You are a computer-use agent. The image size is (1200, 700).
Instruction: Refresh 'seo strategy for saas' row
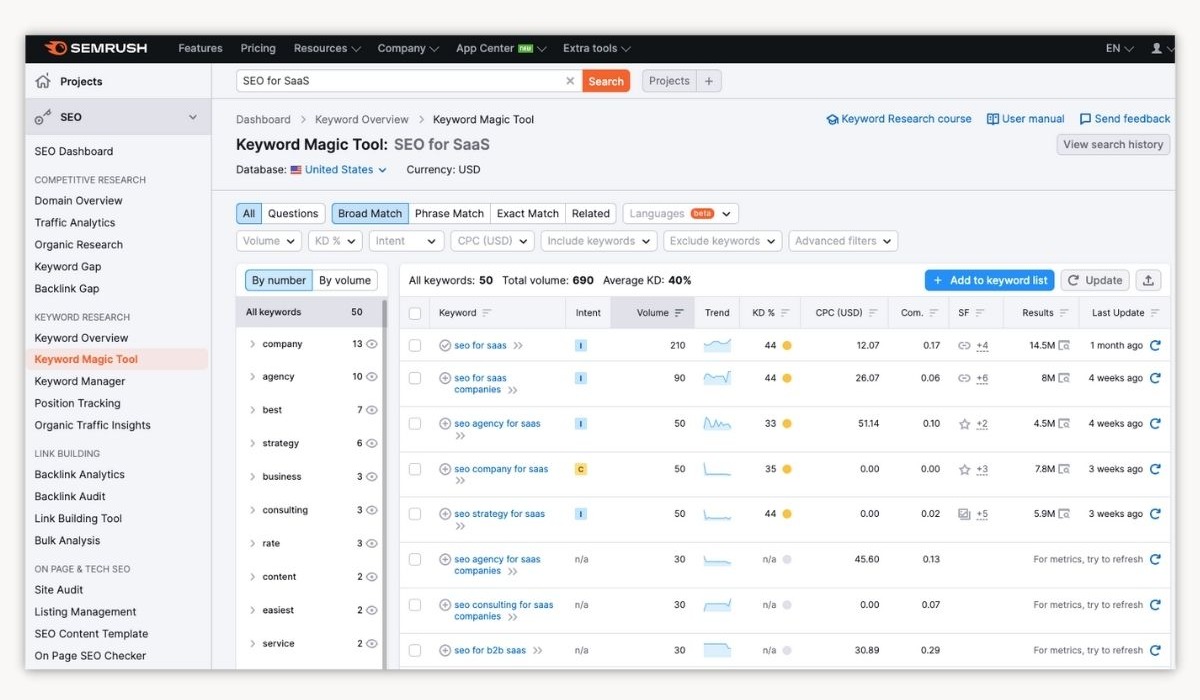(1155, 514)
